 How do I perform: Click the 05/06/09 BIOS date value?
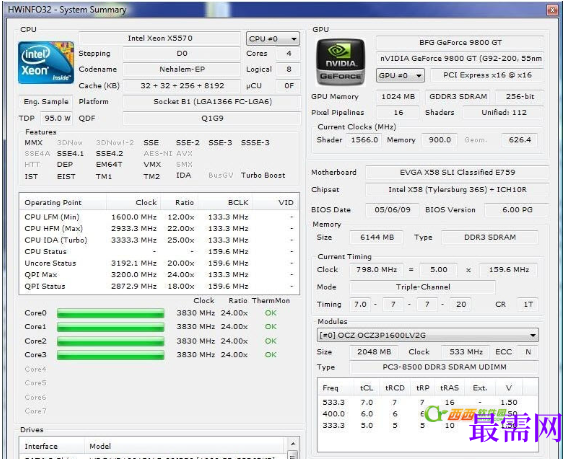392,210
